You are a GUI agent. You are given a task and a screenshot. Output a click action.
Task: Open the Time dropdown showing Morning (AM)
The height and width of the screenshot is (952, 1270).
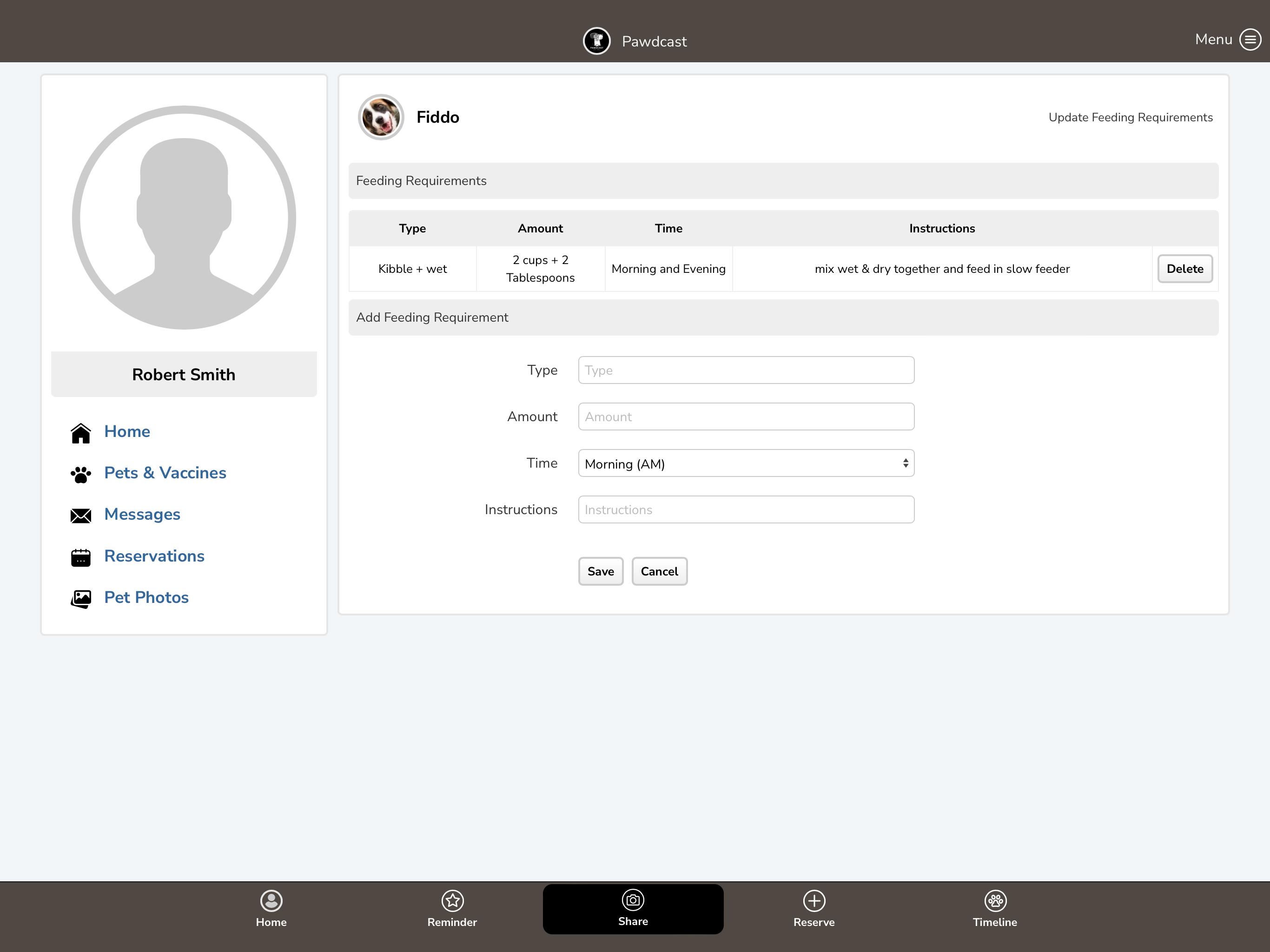click(x=746, y=463)
